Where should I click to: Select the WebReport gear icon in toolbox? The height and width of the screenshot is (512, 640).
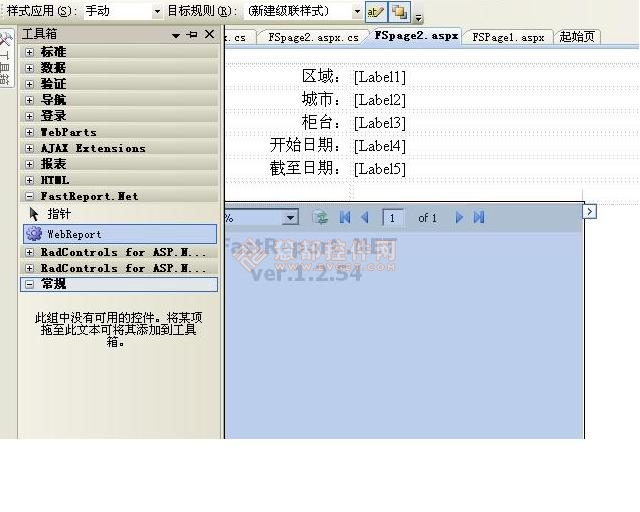pyautogui.click(x=34, y=234)
